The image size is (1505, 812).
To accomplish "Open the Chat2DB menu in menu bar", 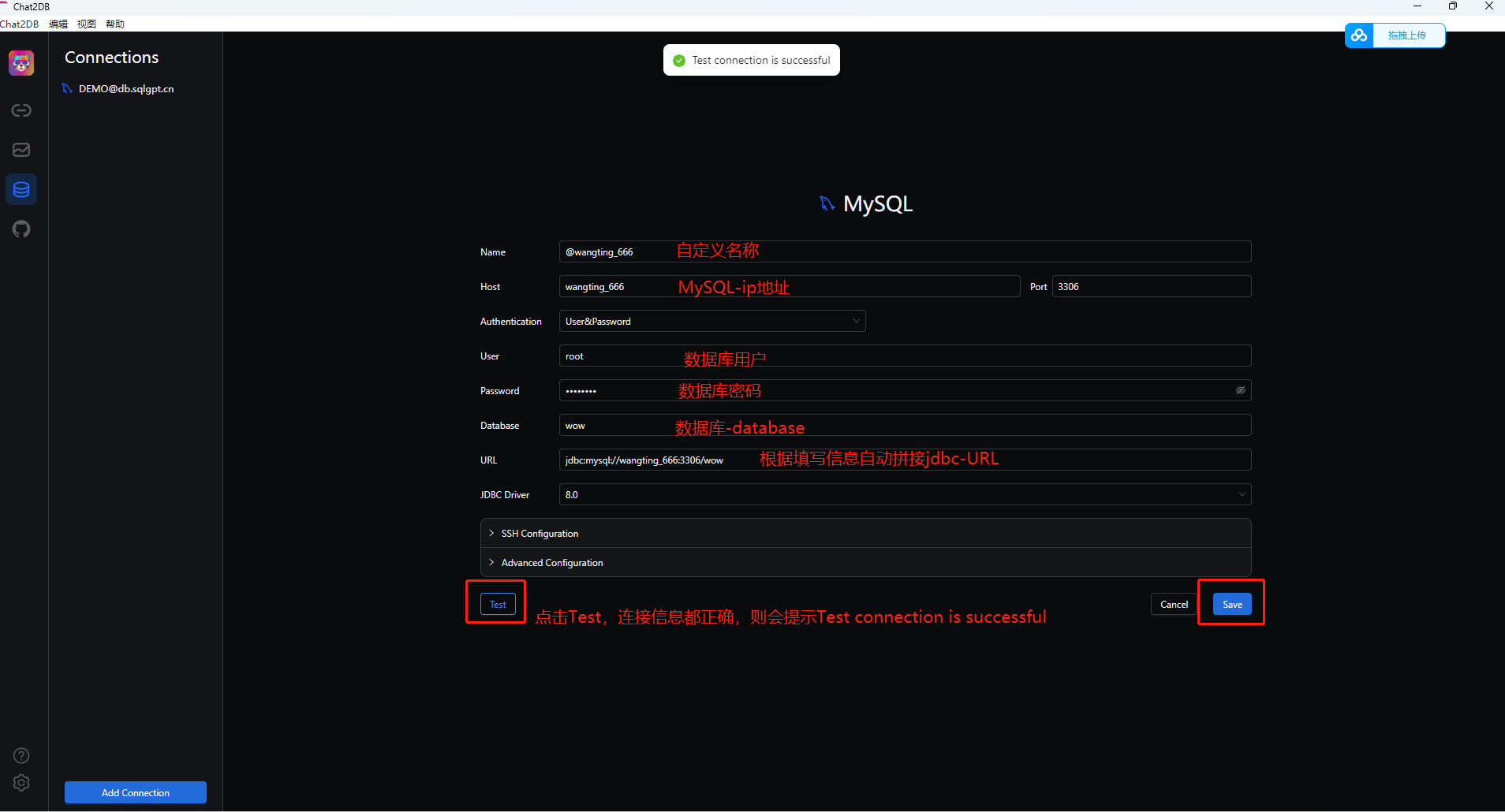I will tap(20, 24).
